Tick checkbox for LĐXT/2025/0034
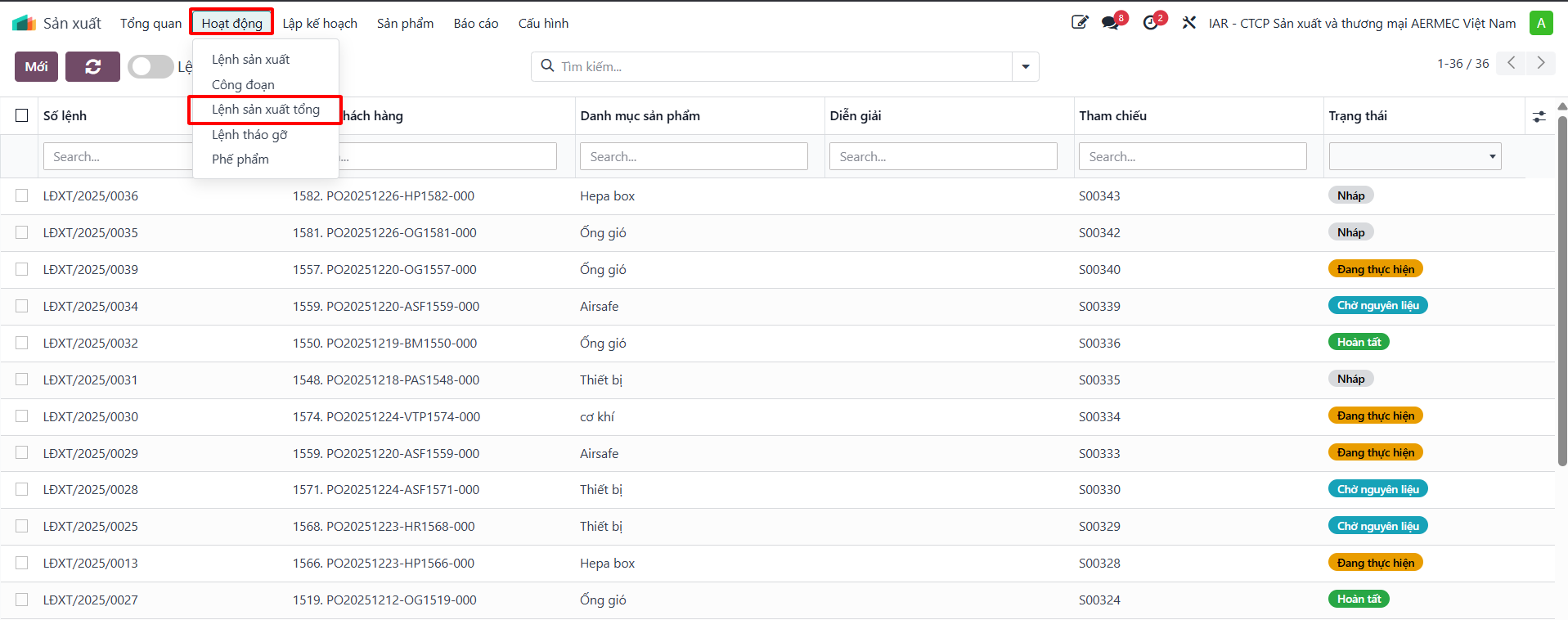 22,306
